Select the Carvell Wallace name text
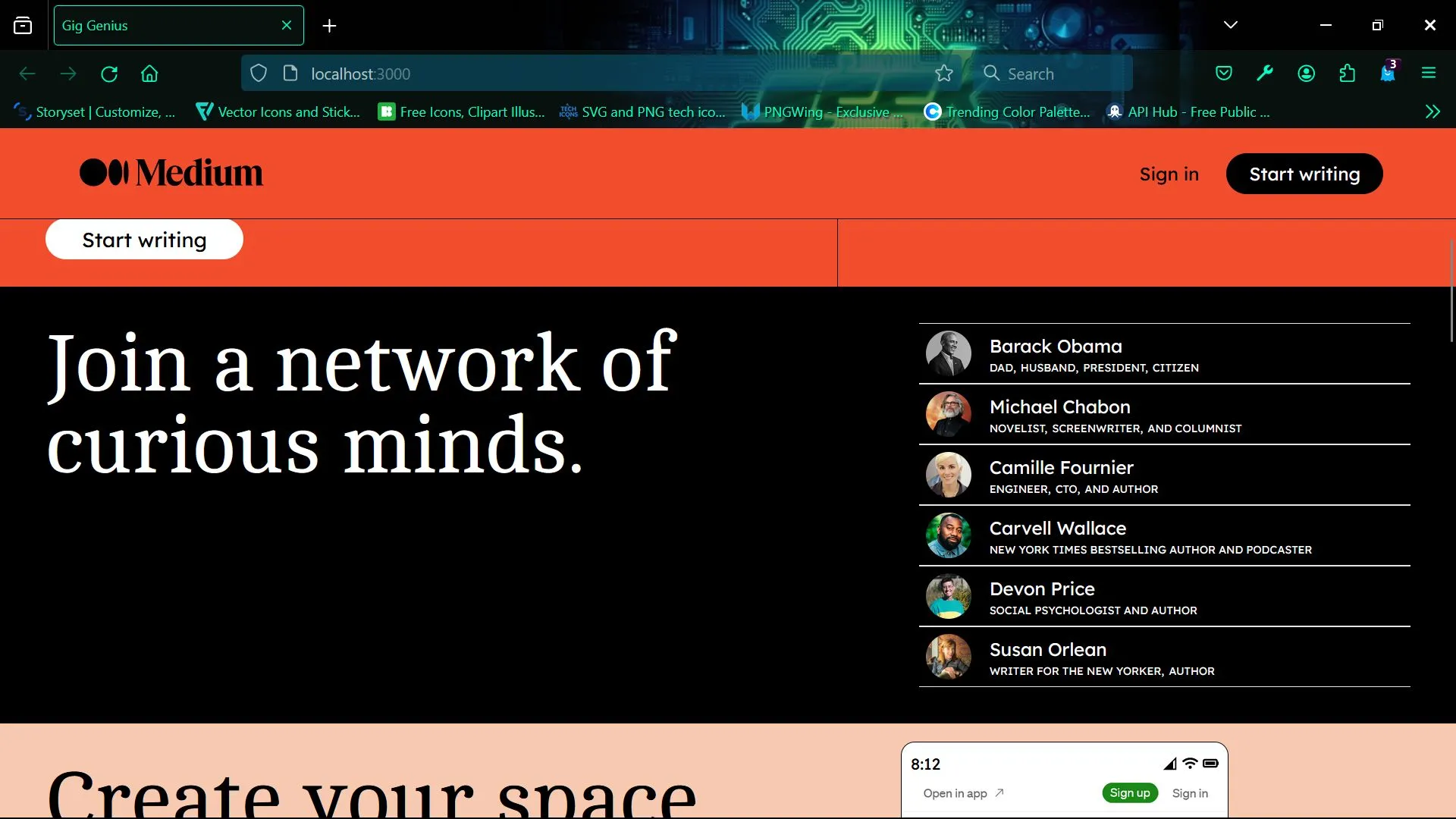1456x819 pixels. tap(1058, 529)
